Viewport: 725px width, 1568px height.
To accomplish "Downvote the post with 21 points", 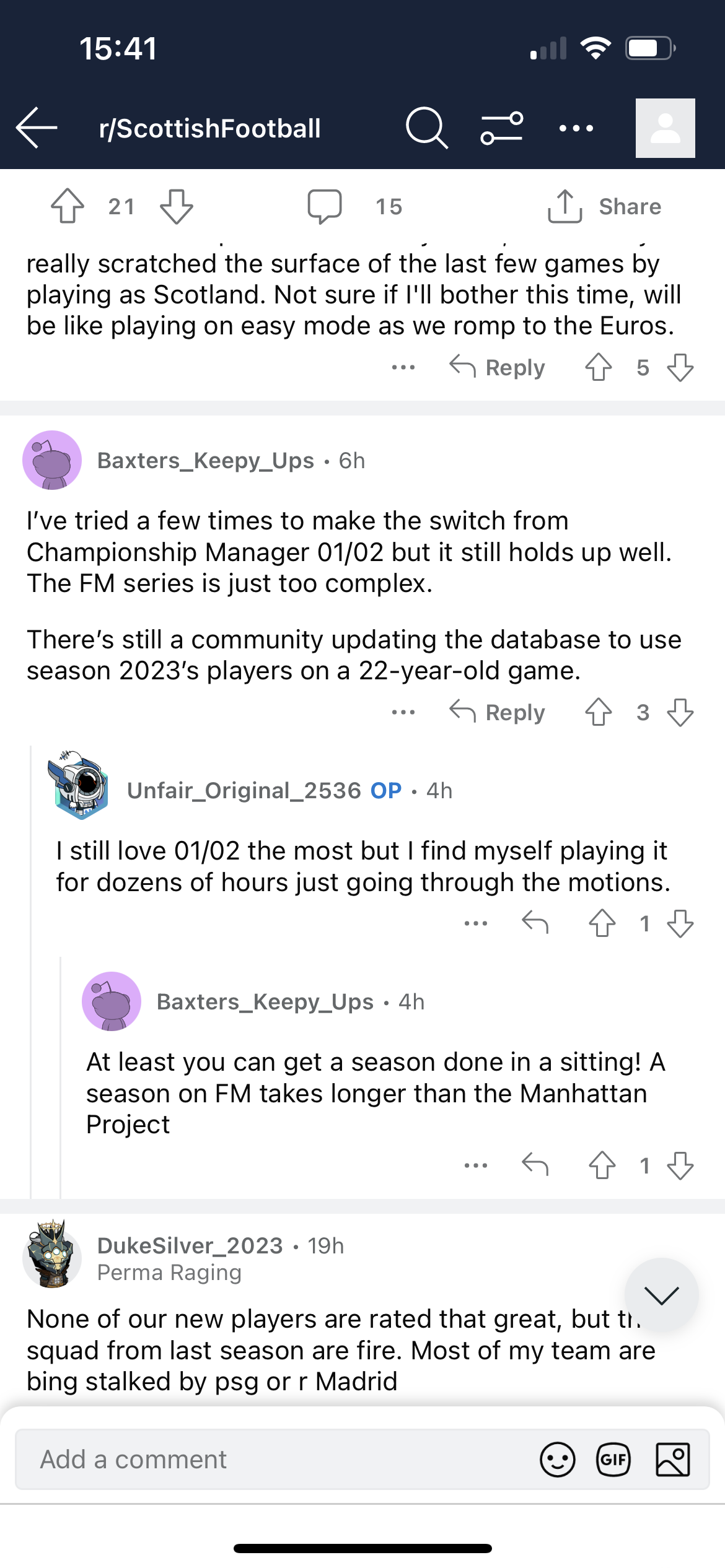I will pos(177,206).
